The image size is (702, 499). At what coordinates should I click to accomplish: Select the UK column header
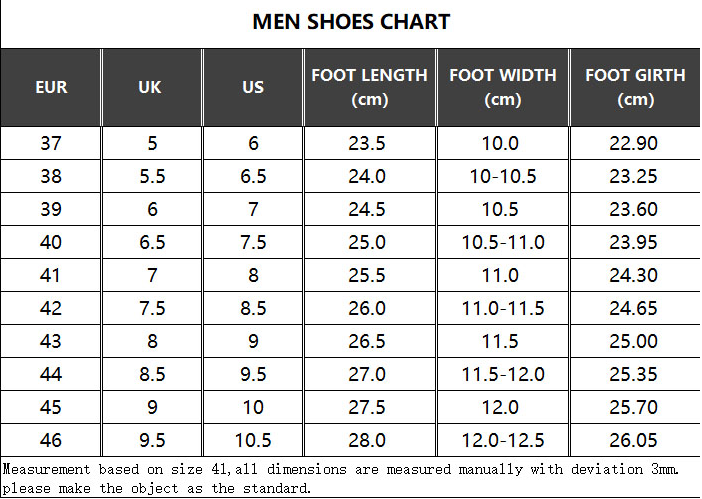pos(150,87)
